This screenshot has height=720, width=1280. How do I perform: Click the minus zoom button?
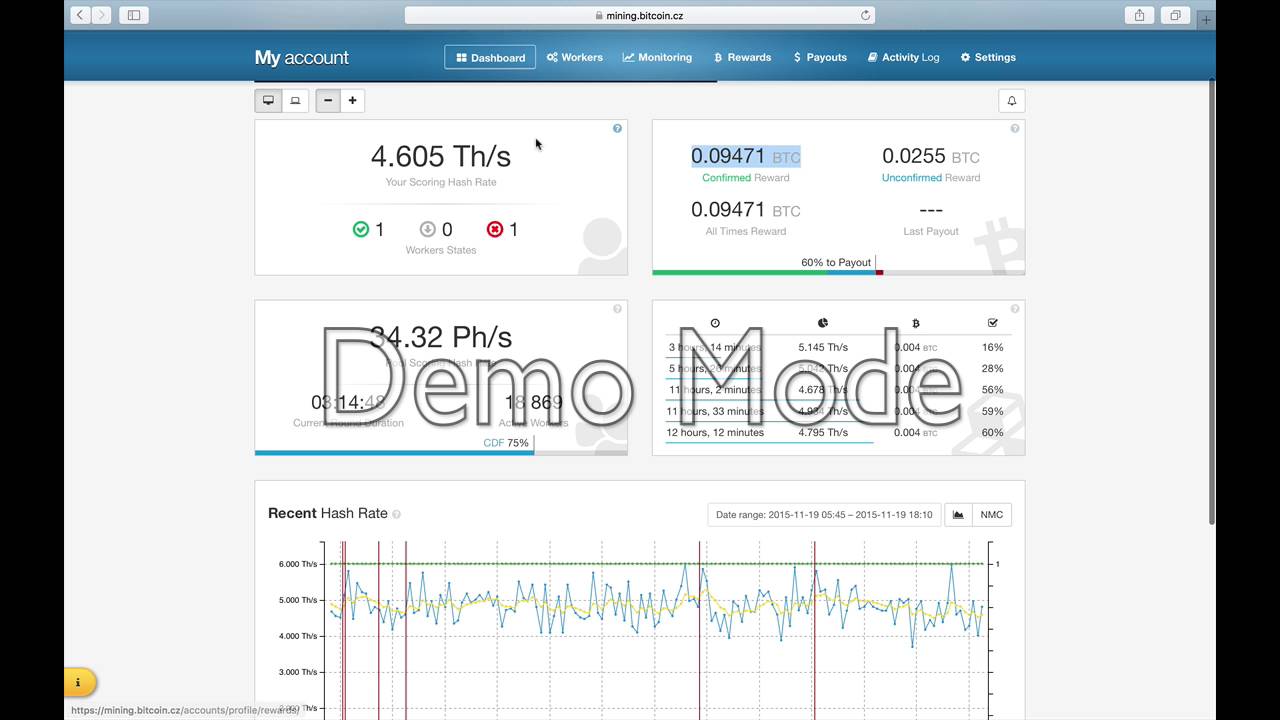328,100
